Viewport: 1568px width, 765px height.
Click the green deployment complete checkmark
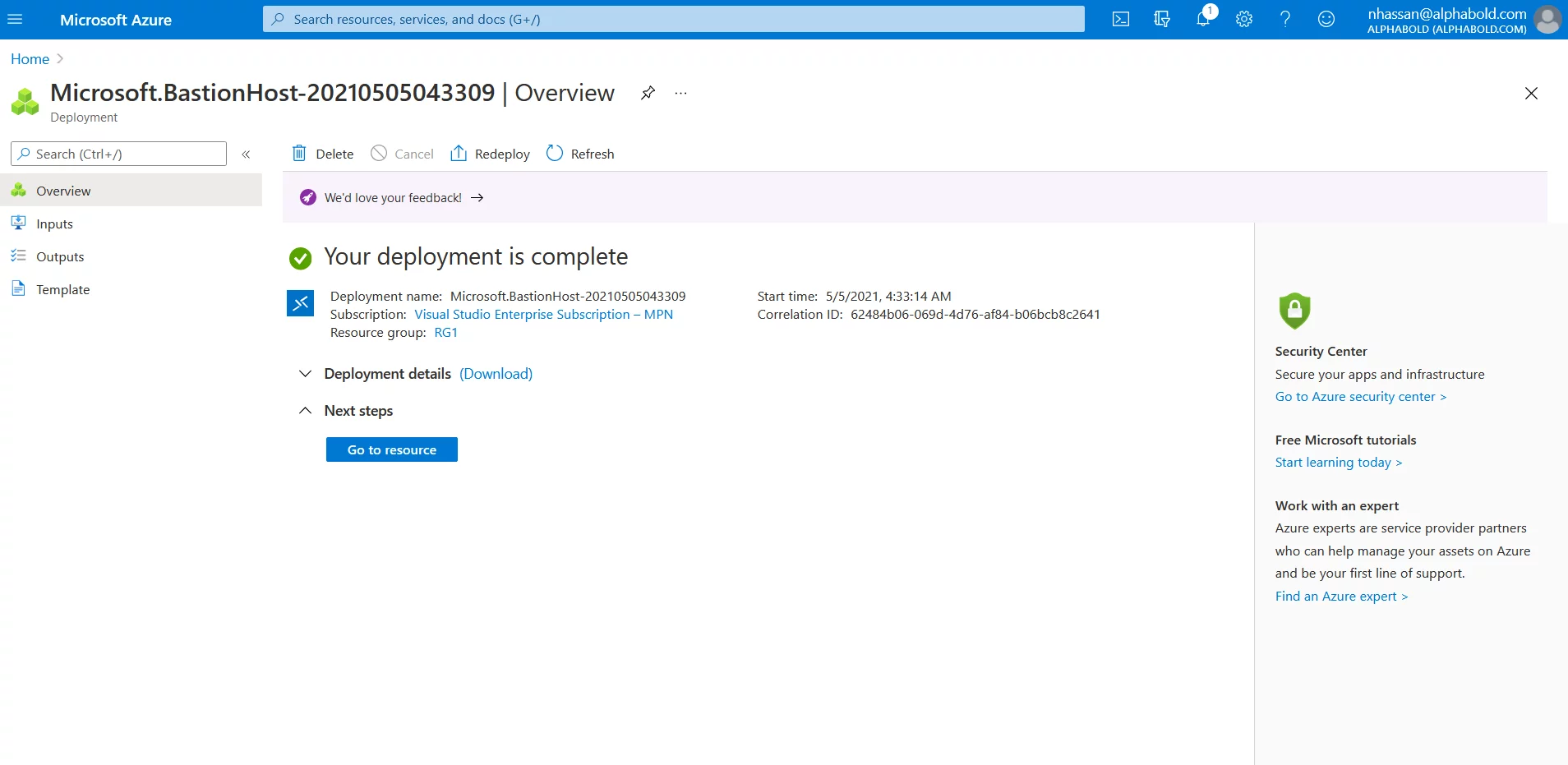point(300,259)
